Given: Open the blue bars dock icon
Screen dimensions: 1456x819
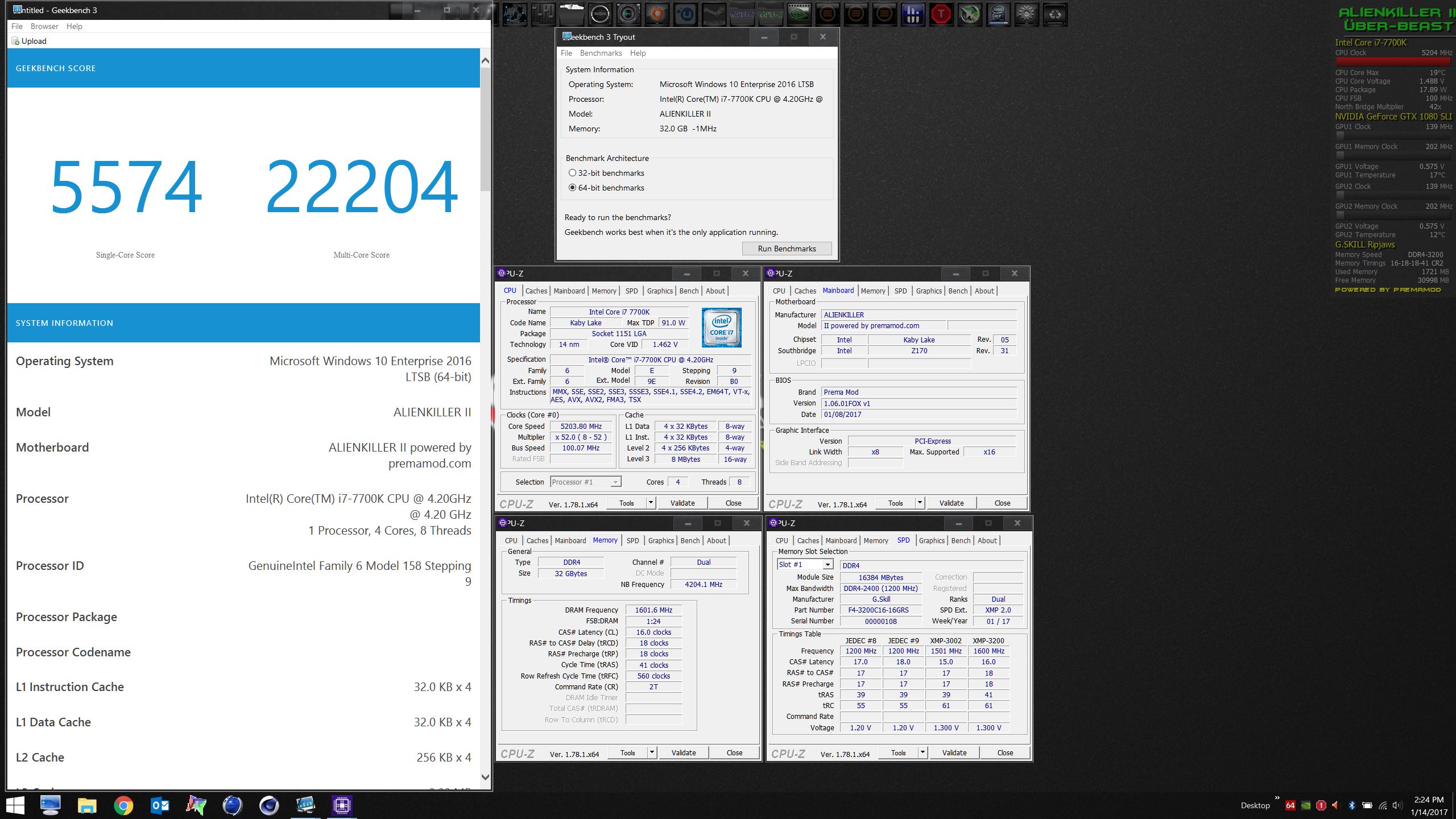Looking at the screenshot, I should coord(913,14).
